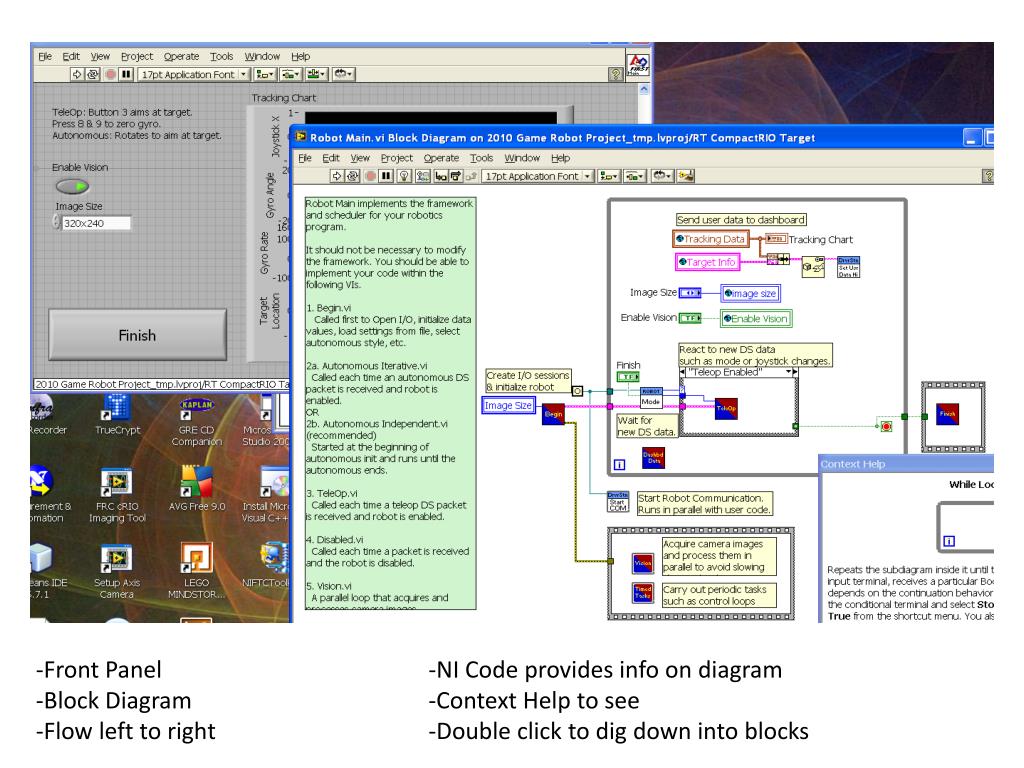This screenshot has width=1024, height=768.
Task: Open Distribute Objects dropdown in Front Panel
Action: click(x=291, y=74)
